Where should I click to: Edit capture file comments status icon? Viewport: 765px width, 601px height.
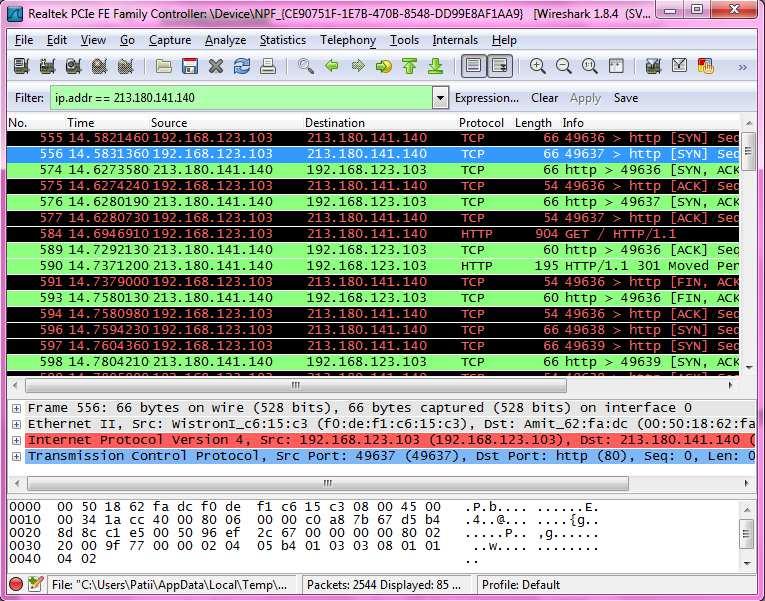[x=35, y=584]
